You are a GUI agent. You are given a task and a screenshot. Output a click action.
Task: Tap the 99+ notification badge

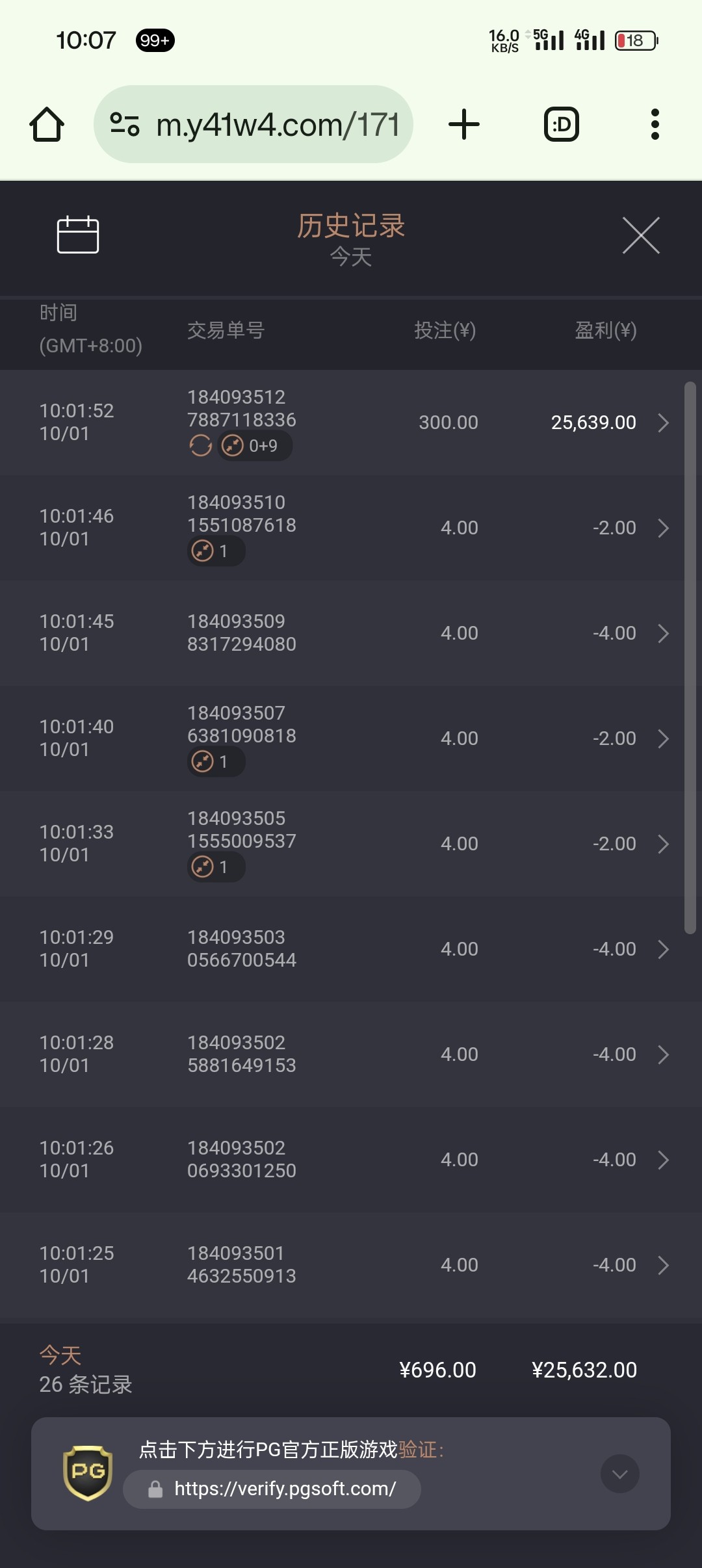(x=155, y=40)
